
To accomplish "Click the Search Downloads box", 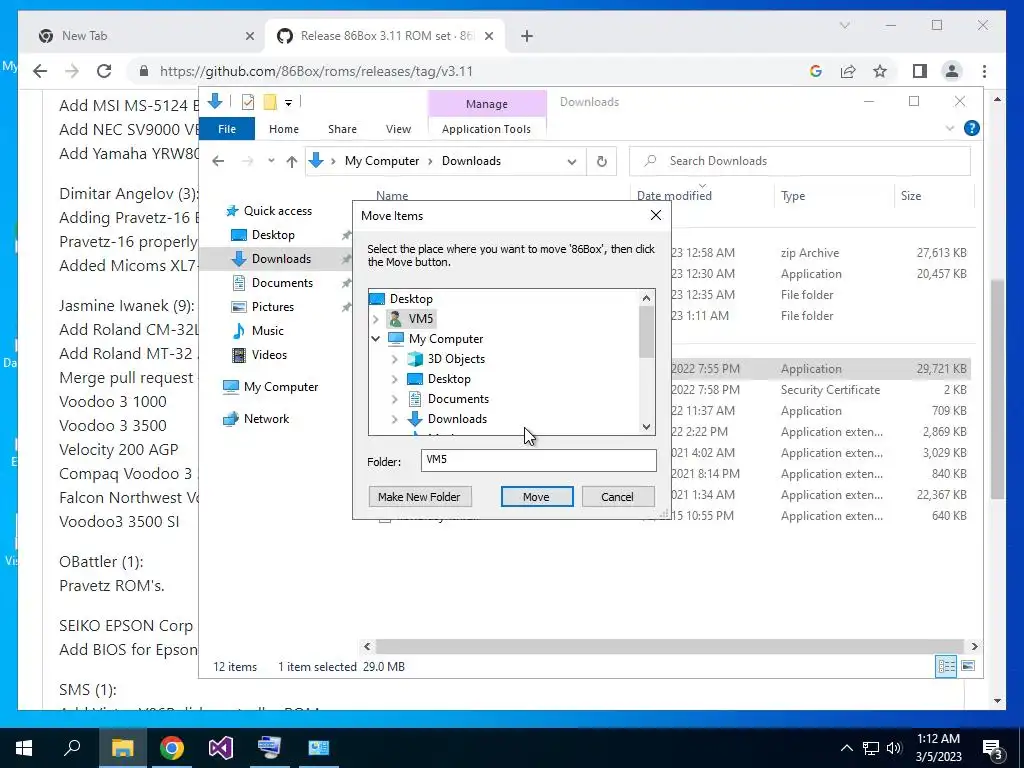I will pos(800,161).
